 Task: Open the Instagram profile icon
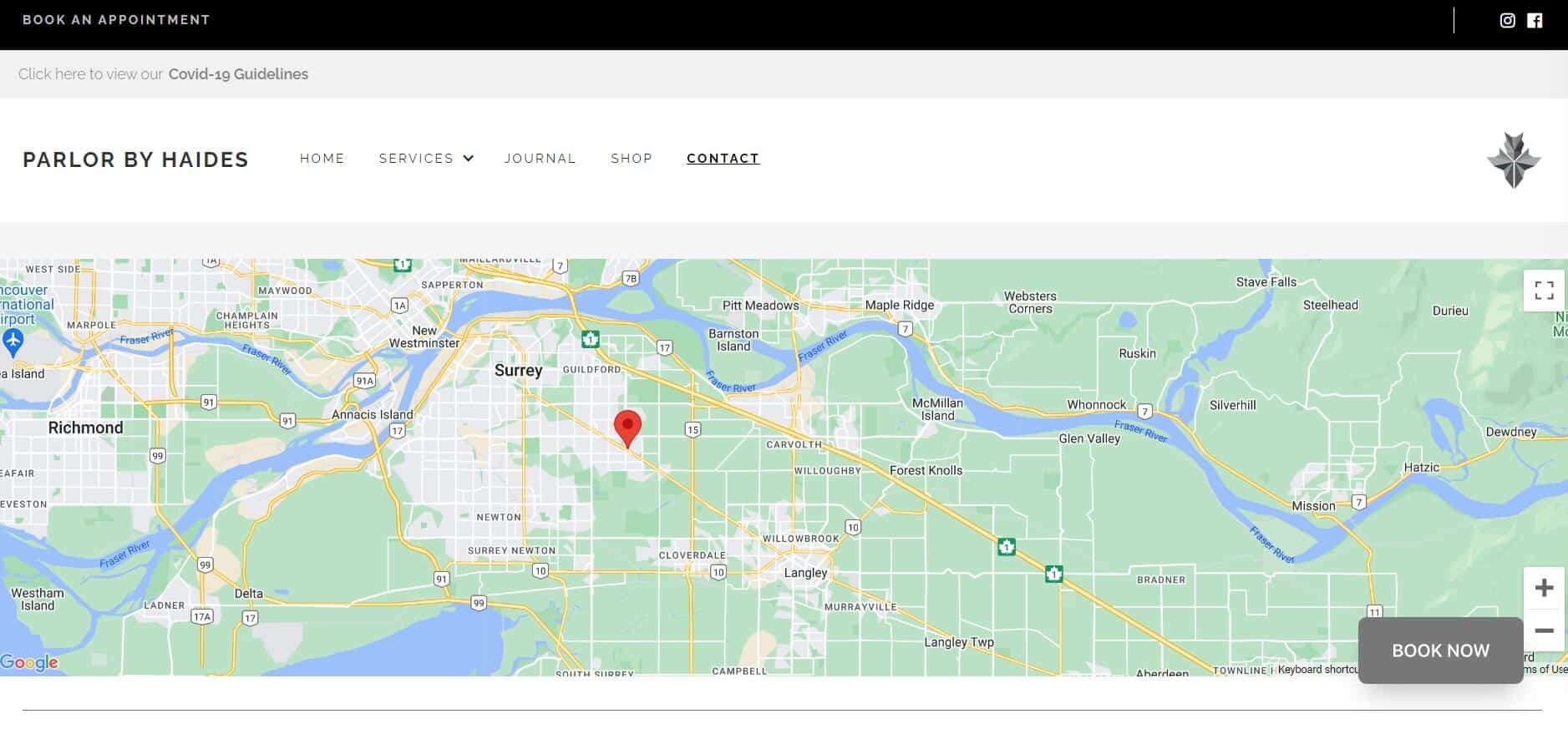pyautogui.click(x=1507, y=21)
